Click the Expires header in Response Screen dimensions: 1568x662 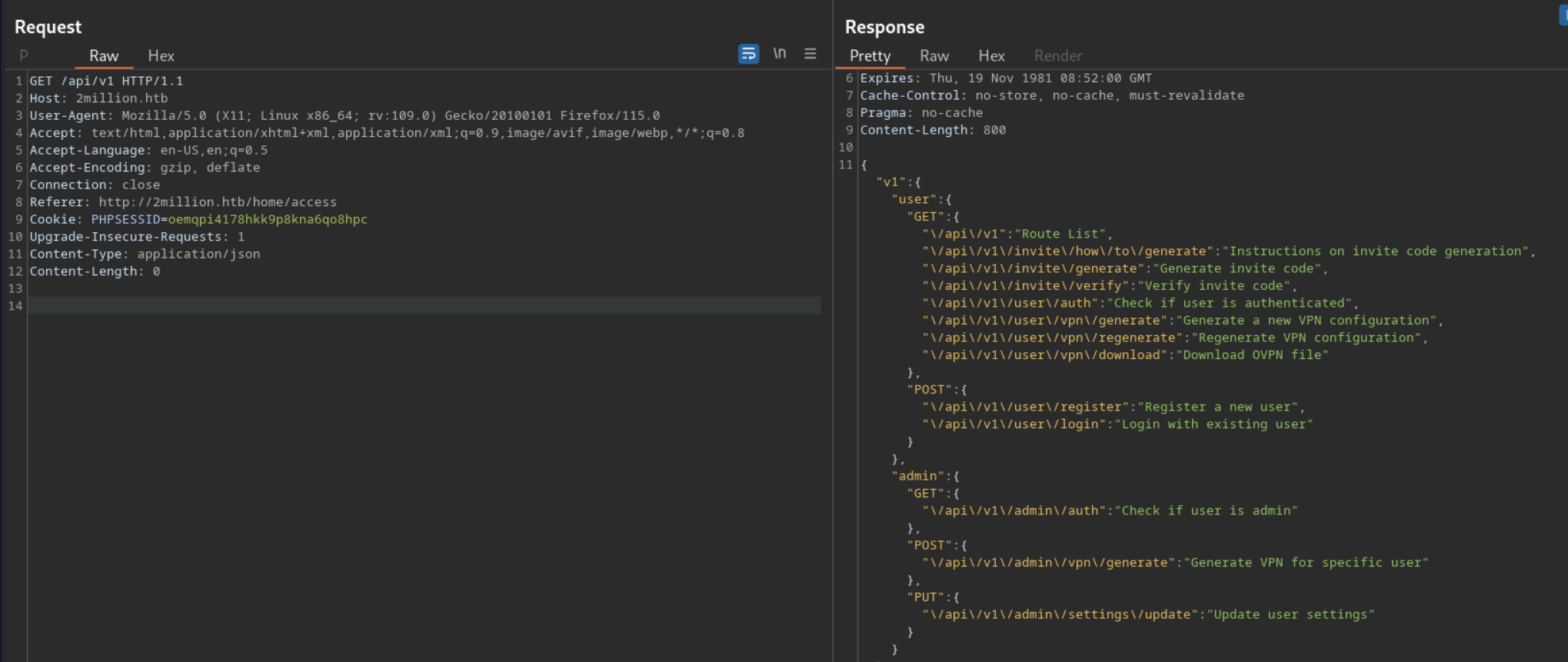point(1006,78)
